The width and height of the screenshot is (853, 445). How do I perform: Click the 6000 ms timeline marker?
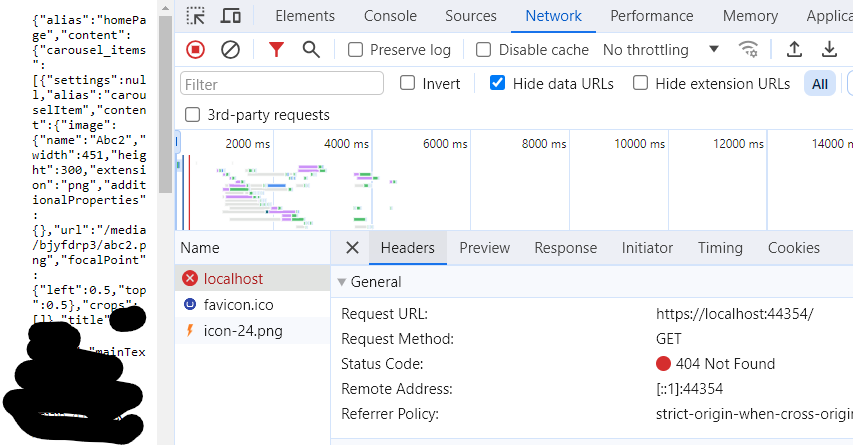[445, 144]
